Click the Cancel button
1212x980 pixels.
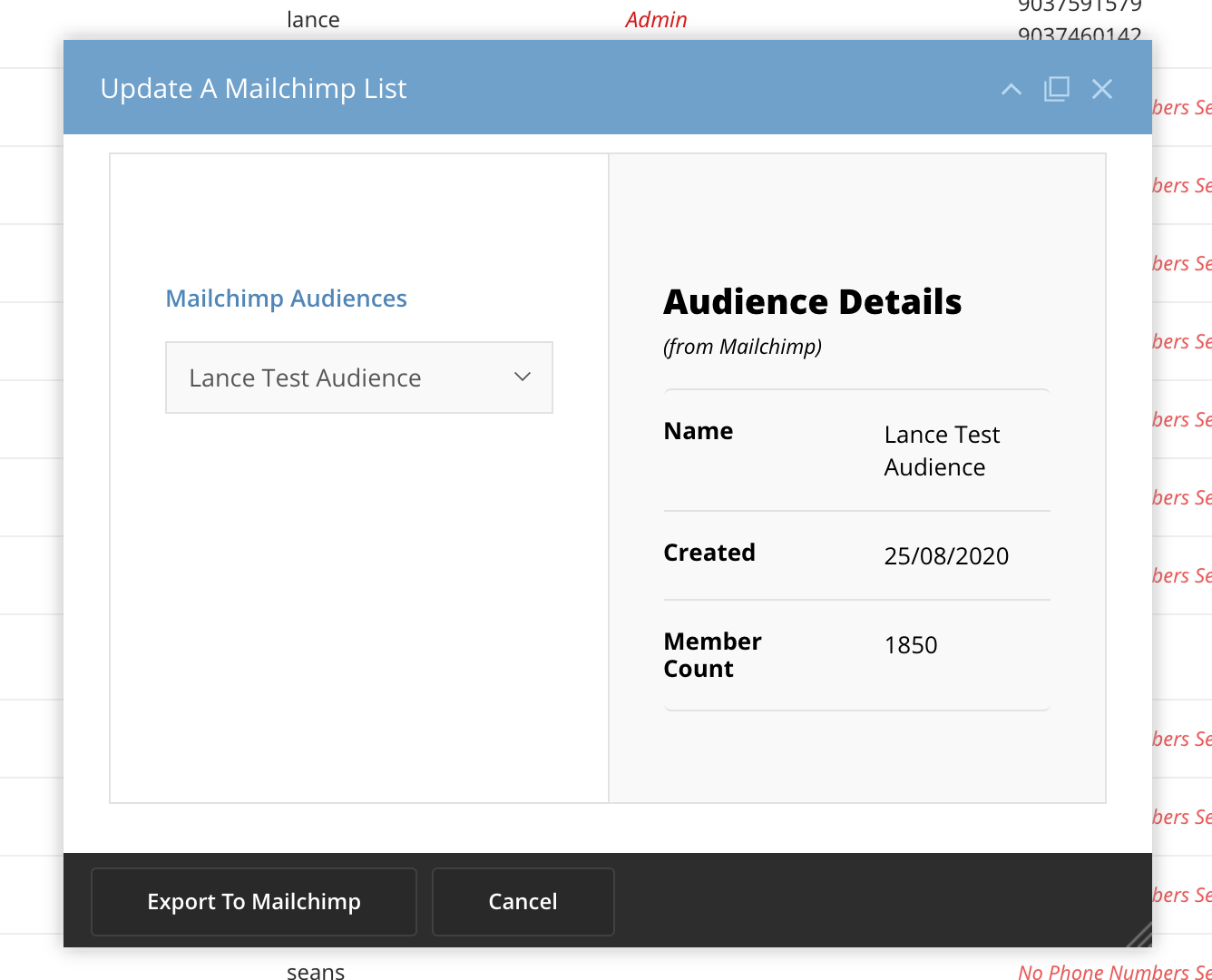point(523,902)
